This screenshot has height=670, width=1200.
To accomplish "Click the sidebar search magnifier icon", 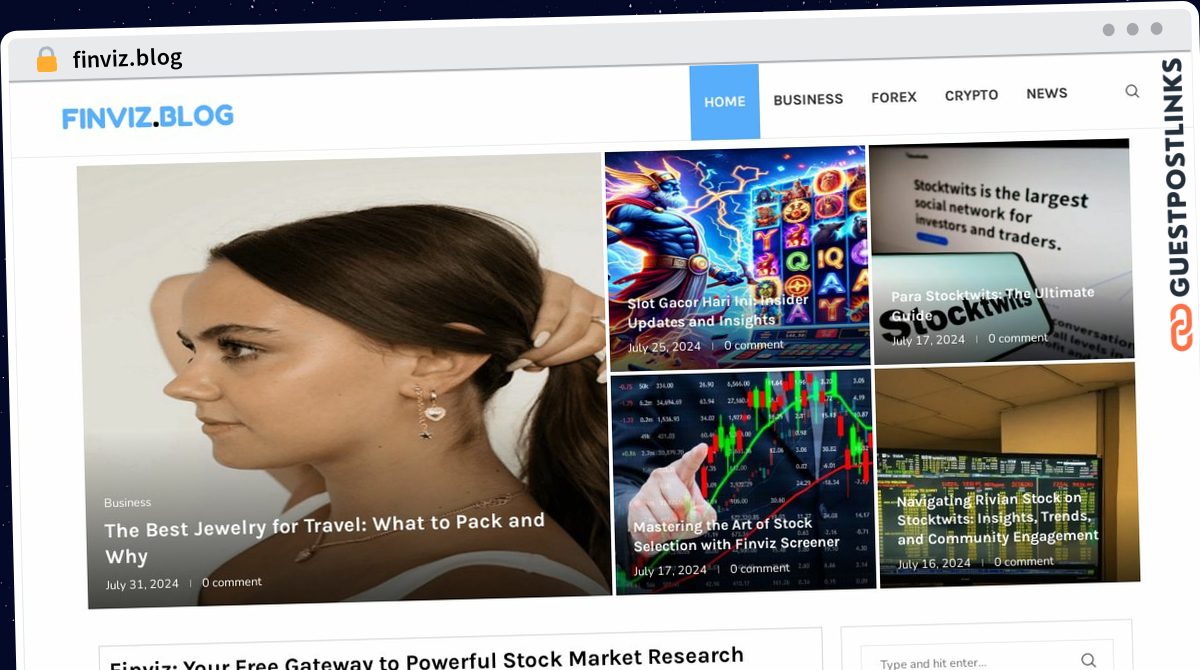I will (x=1088, y=660).
